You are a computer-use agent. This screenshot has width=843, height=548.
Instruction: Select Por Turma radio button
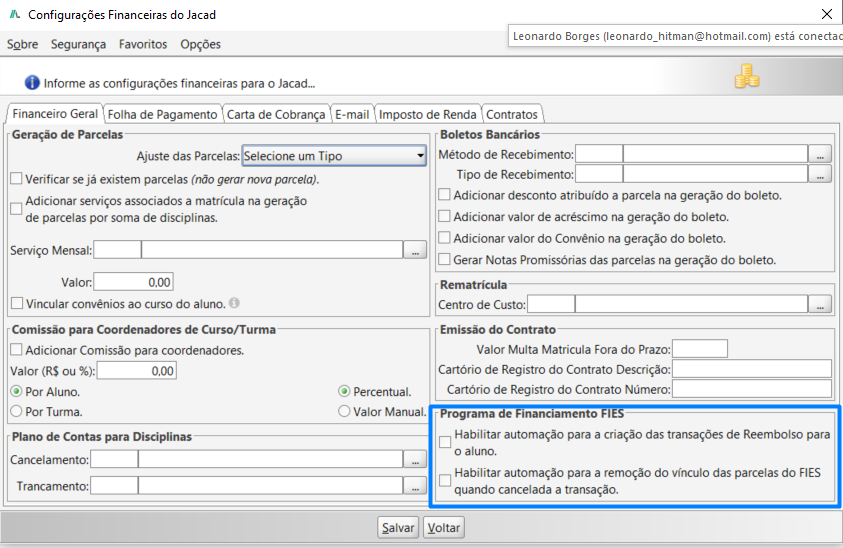pyautogui.click(x=16, y=411)
